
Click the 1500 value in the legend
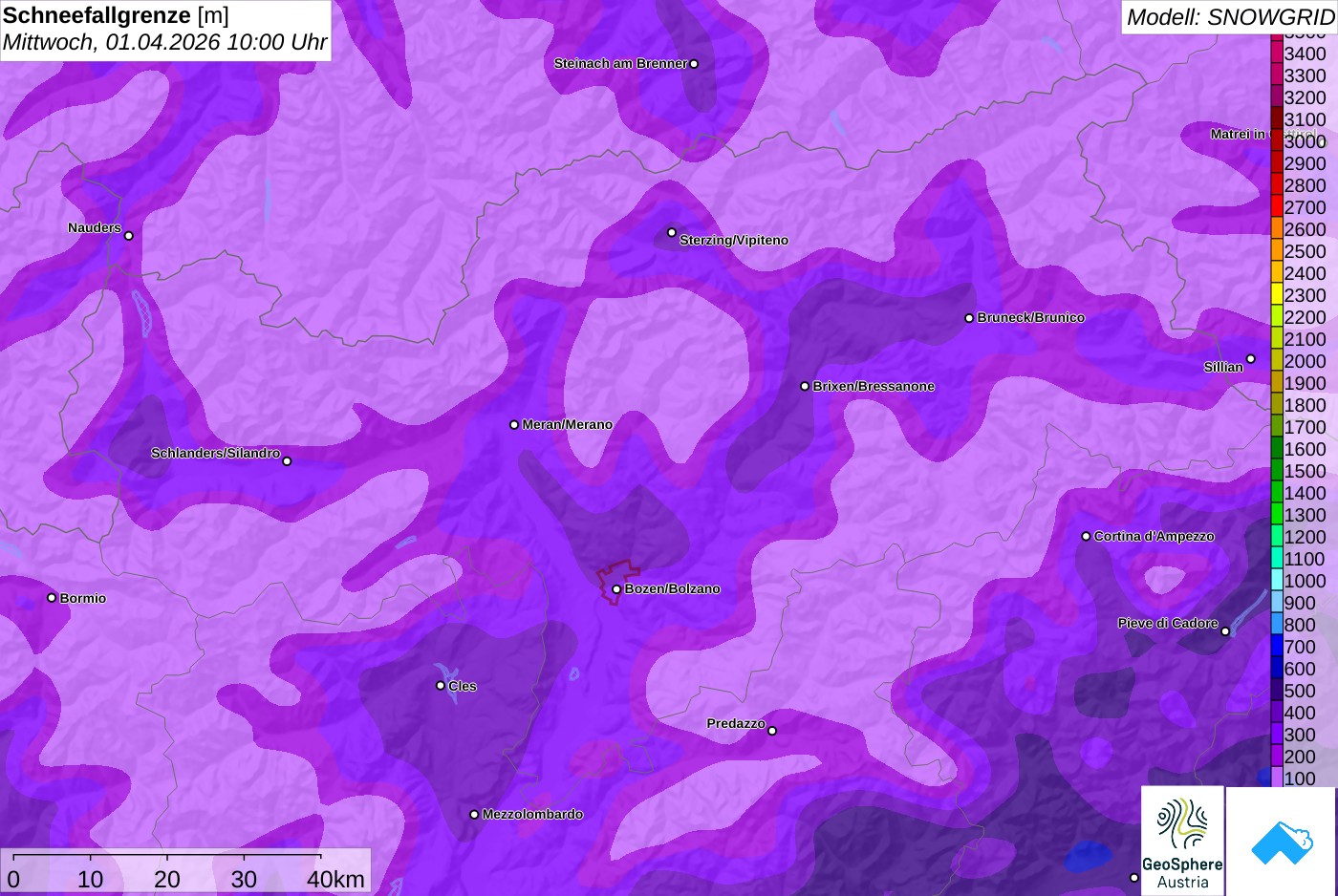1305,471
